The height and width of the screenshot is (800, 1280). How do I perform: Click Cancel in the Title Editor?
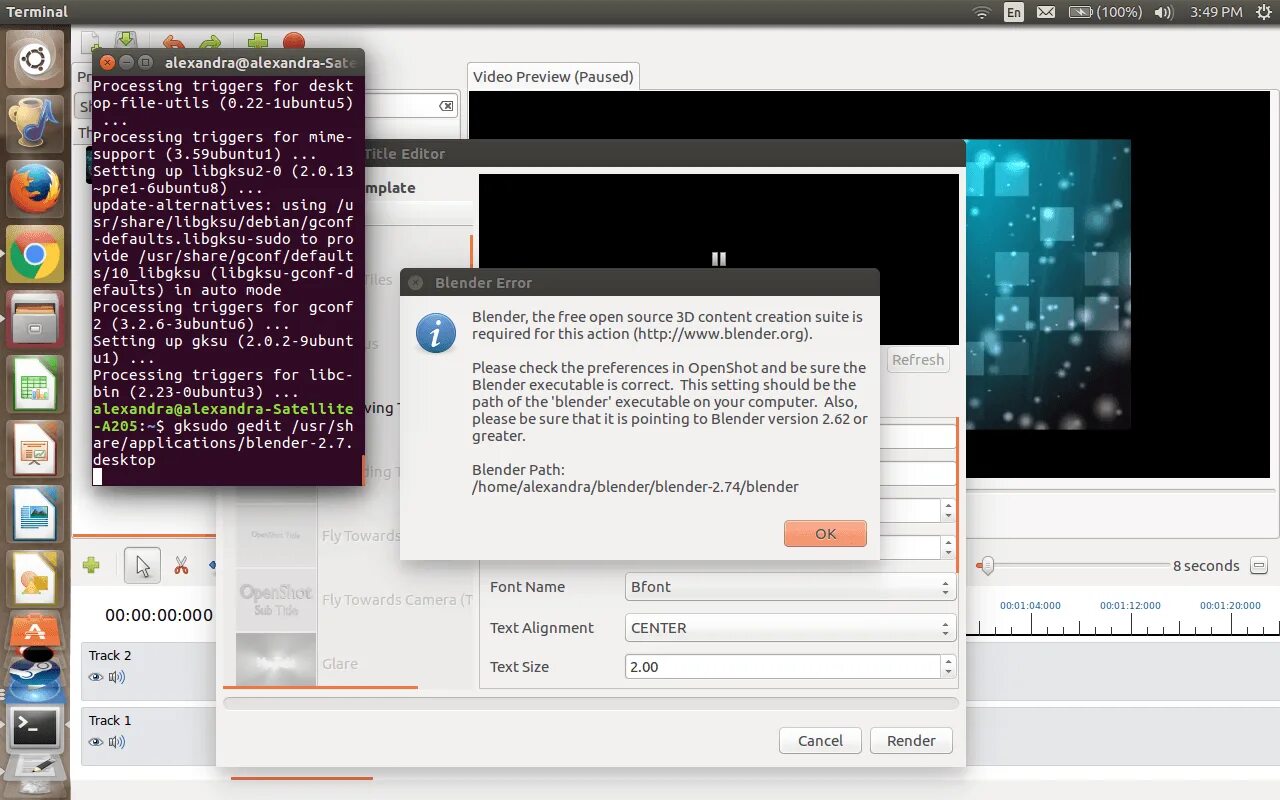click(820, 741)
